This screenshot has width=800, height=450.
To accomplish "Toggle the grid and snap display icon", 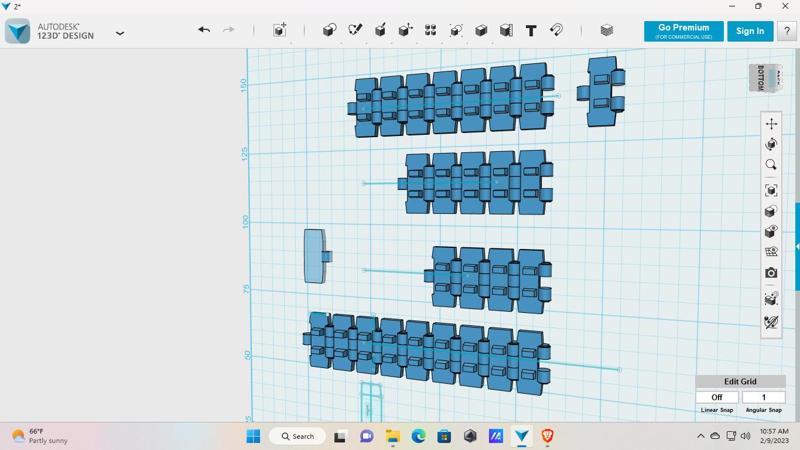I will pyautogui.click(x=771, y=252).
